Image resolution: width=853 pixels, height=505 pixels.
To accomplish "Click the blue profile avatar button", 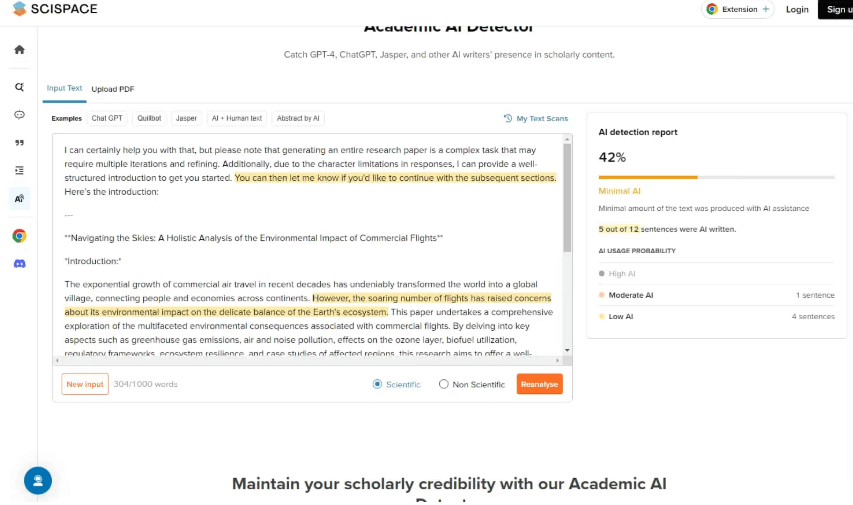I will pos(38,481).
